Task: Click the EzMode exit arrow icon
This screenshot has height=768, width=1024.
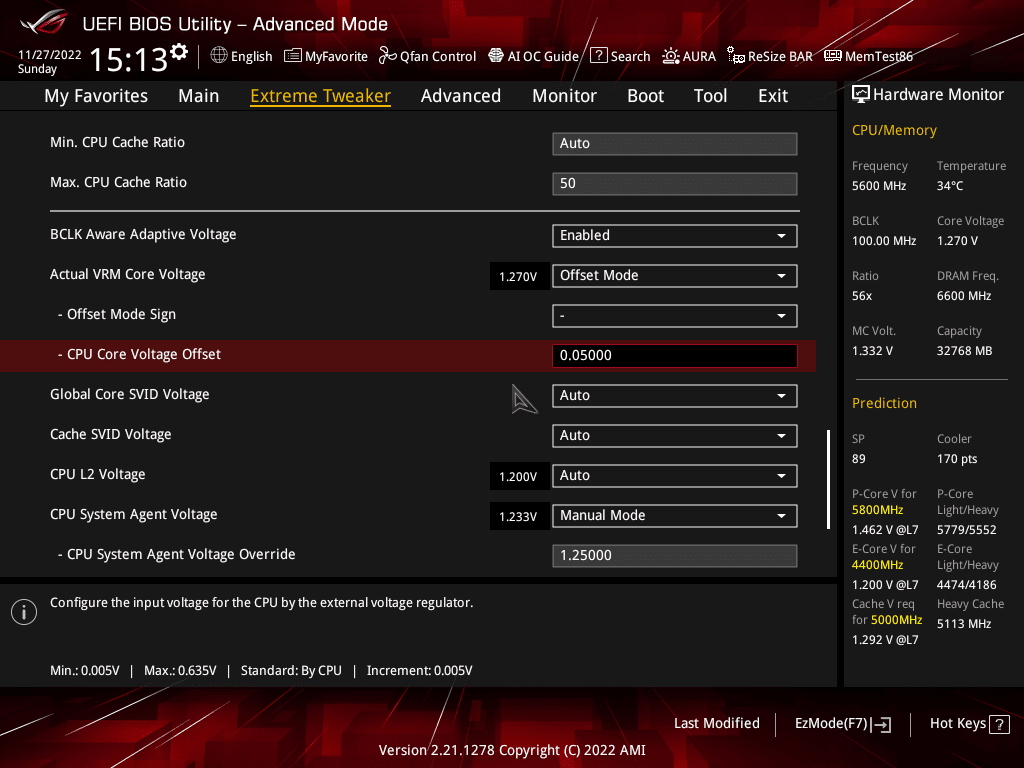Action: click(x=881, y=724)
